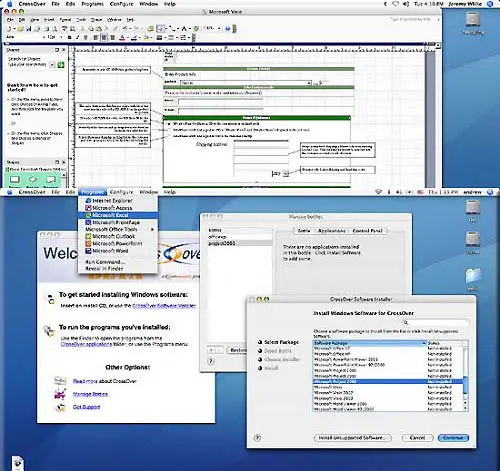Viewport: 500px width, 471px height.
Task: Select the highlighted Microsoft Excel menu entry
Action: click(x=117, y=215)
